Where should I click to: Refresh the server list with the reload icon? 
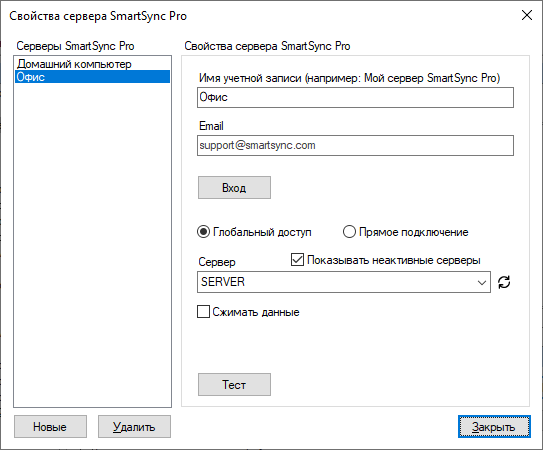click(504, 282)
